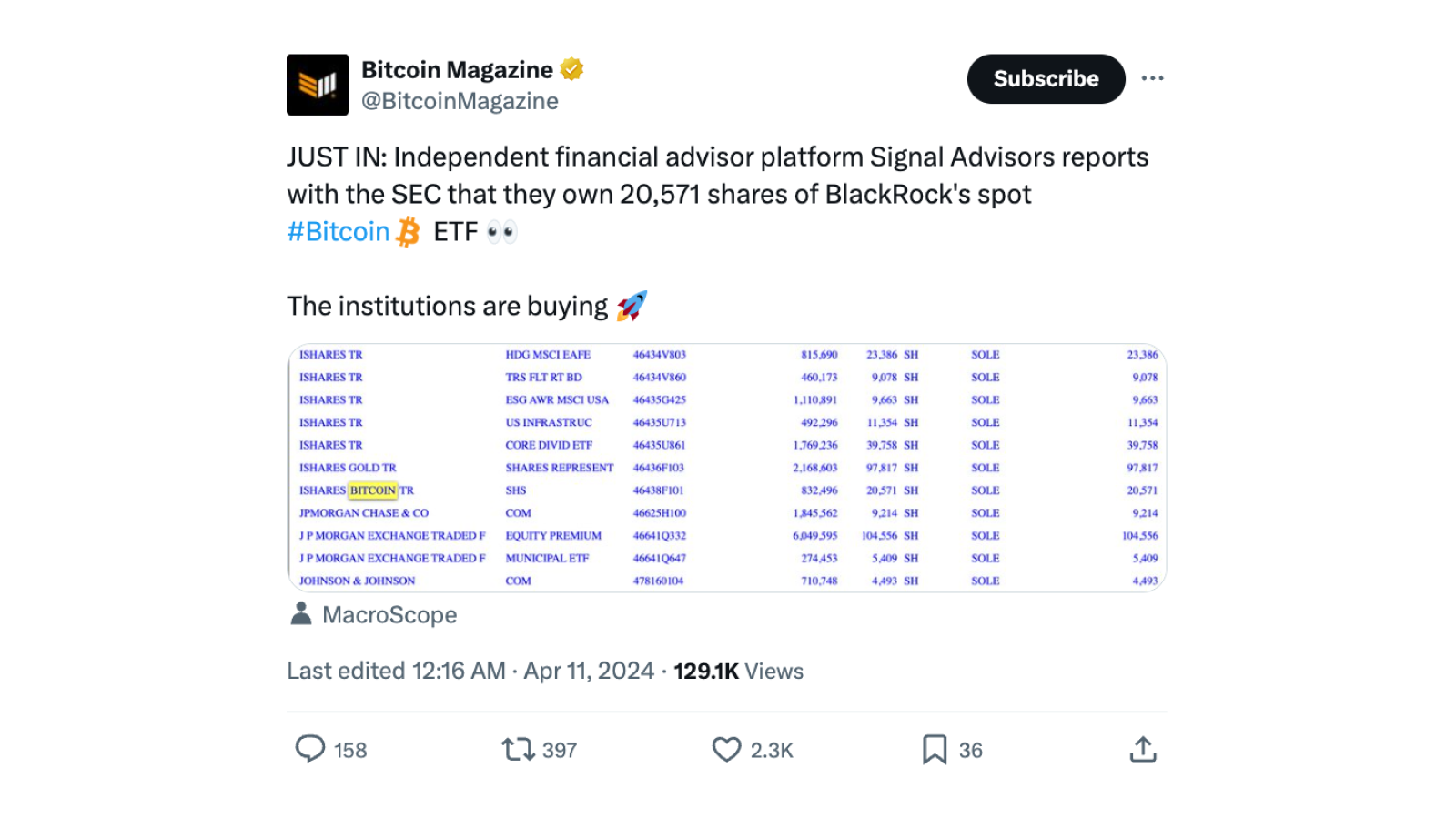Open the reply comment icon

310,749
